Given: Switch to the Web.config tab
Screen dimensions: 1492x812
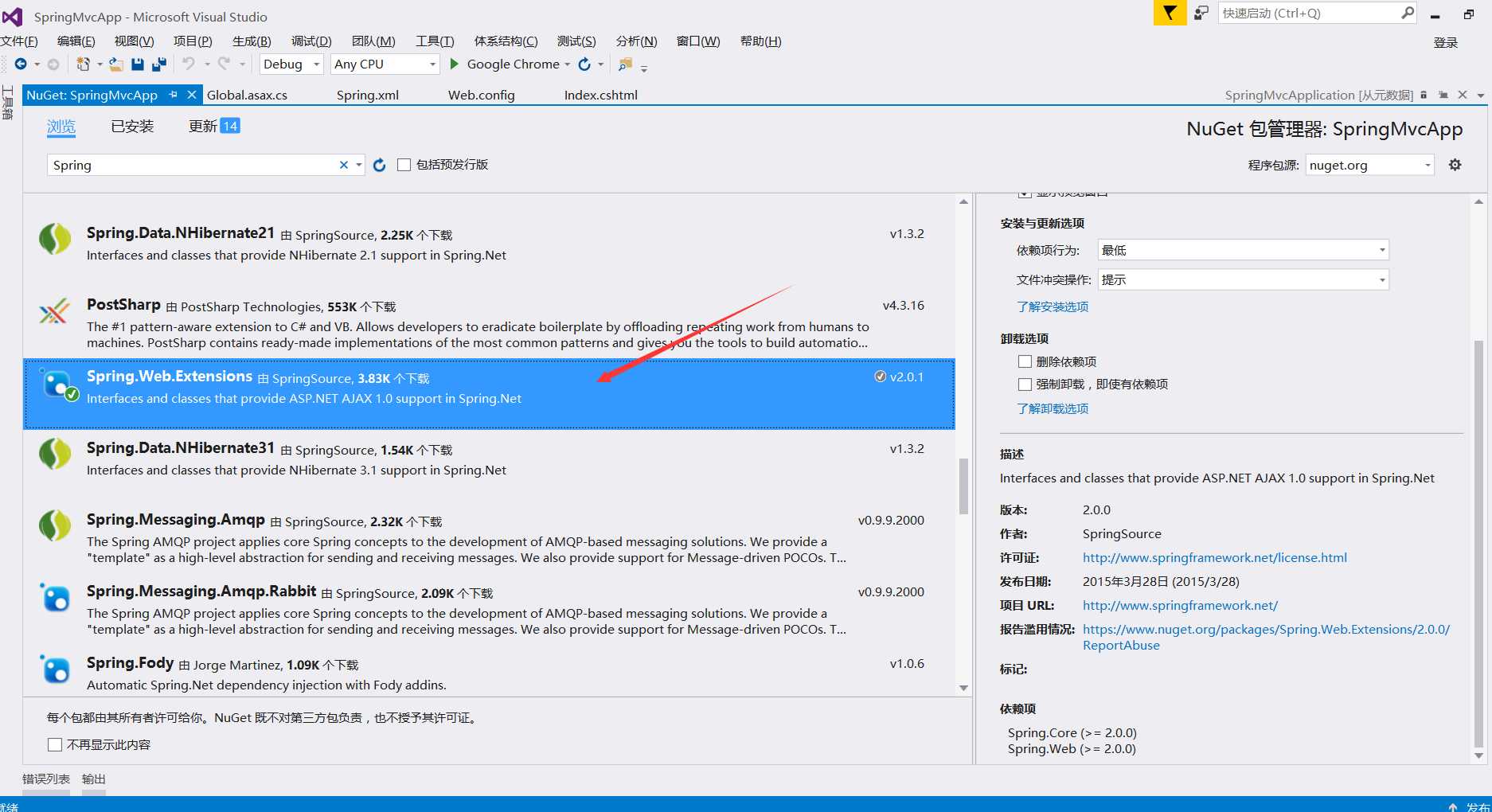Looking at the screenshot, I should 482,95.
